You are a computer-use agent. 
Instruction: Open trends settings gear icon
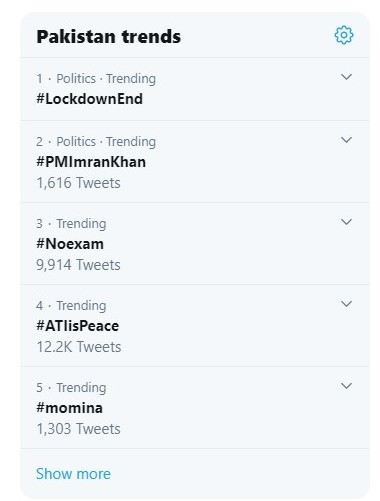tap(344, 35)
